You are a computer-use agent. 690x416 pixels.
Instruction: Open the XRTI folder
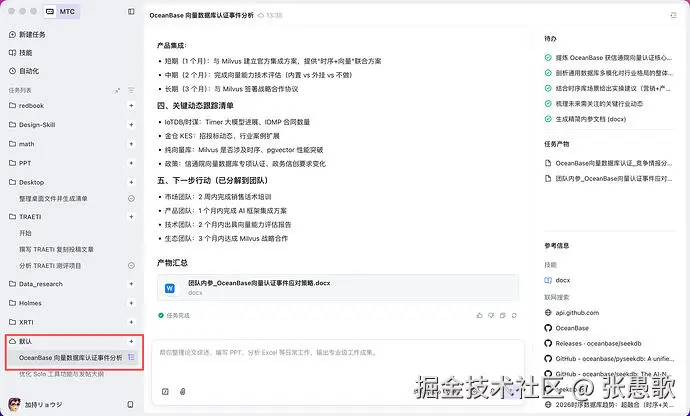tap(21, 322)
